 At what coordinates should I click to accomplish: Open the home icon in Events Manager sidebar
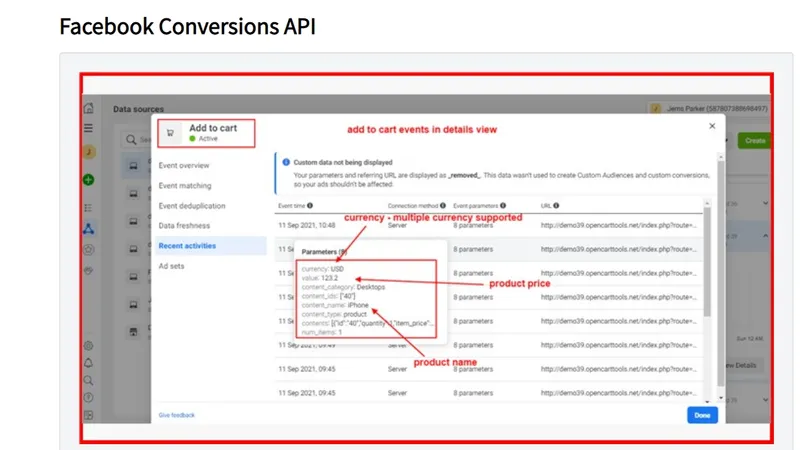88,108
